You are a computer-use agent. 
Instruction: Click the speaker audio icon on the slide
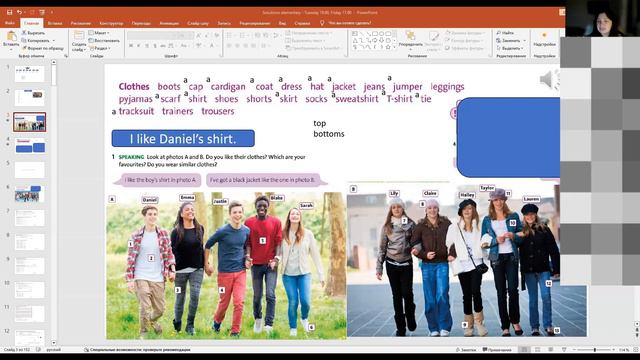point(549,80)
